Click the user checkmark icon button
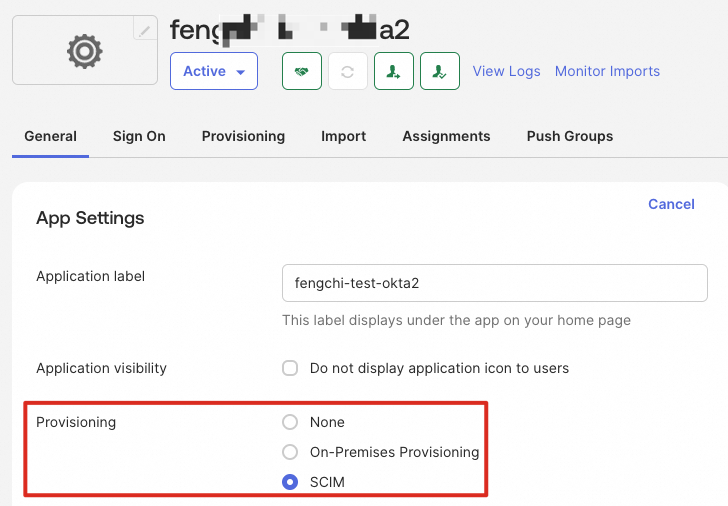728x506 pixels. pyautogui.click(x=439, y=71)
